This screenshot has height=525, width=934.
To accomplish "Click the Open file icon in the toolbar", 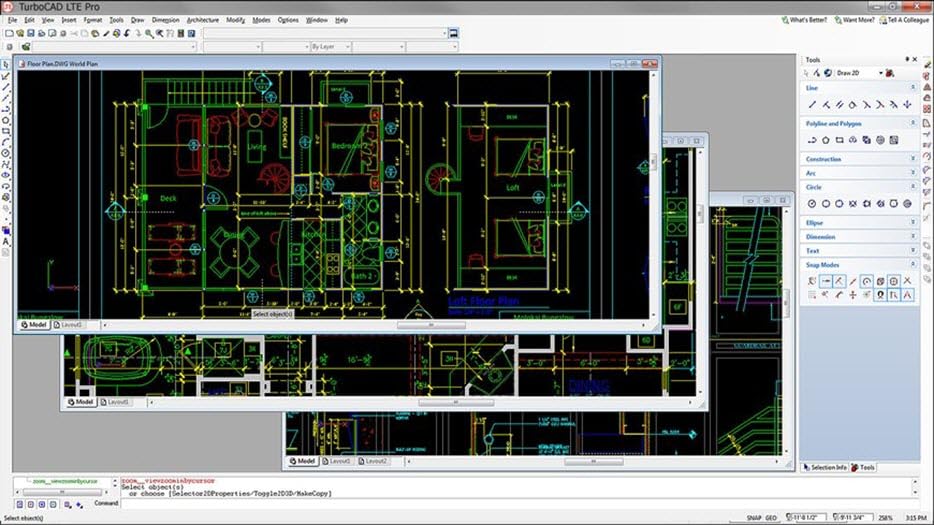I will pos(20,33).
